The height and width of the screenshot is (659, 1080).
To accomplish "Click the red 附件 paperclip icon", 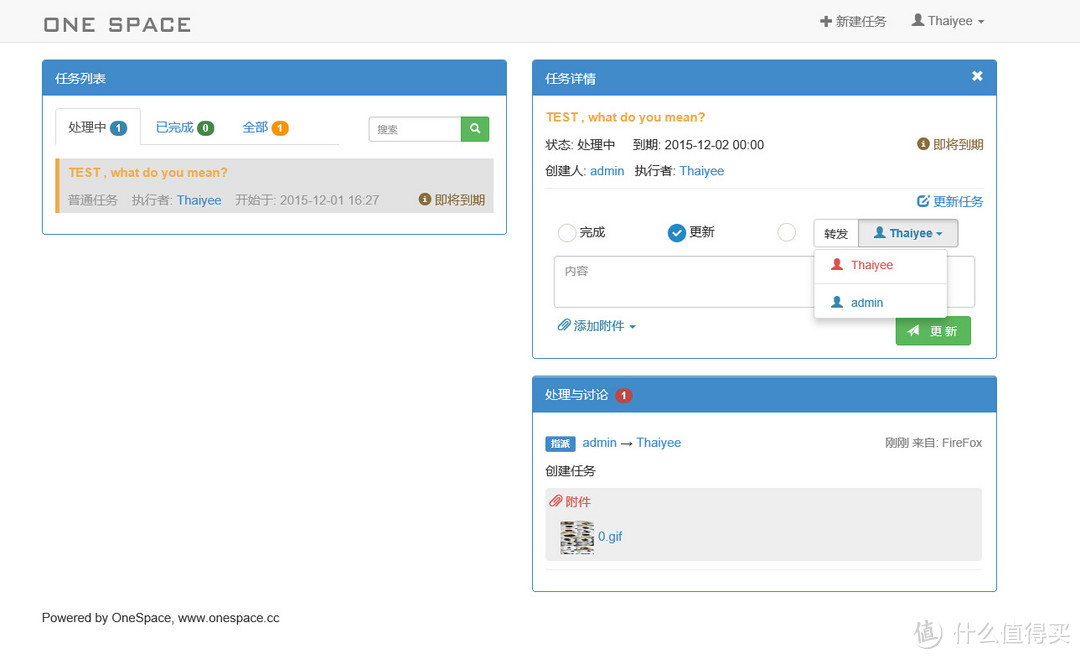I will (555, 501).
